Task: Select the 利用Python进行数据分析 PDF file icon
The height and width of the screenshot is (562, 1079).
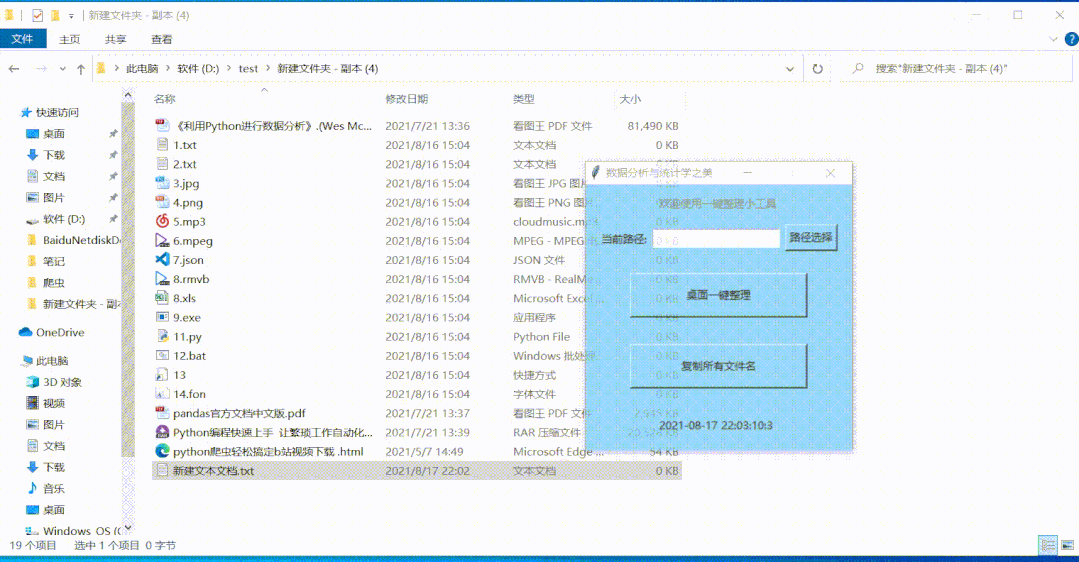Action: [x=162, y=126]
